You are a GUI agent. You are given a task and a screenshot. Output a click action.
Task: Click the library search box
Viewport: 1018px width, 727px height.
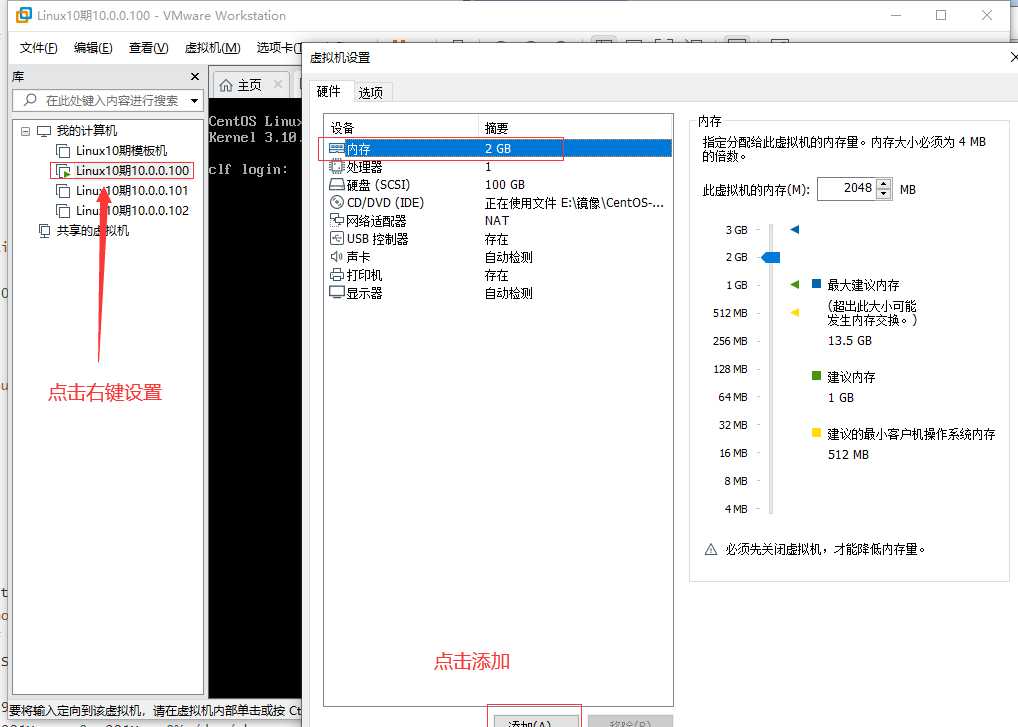pos(108,101)
